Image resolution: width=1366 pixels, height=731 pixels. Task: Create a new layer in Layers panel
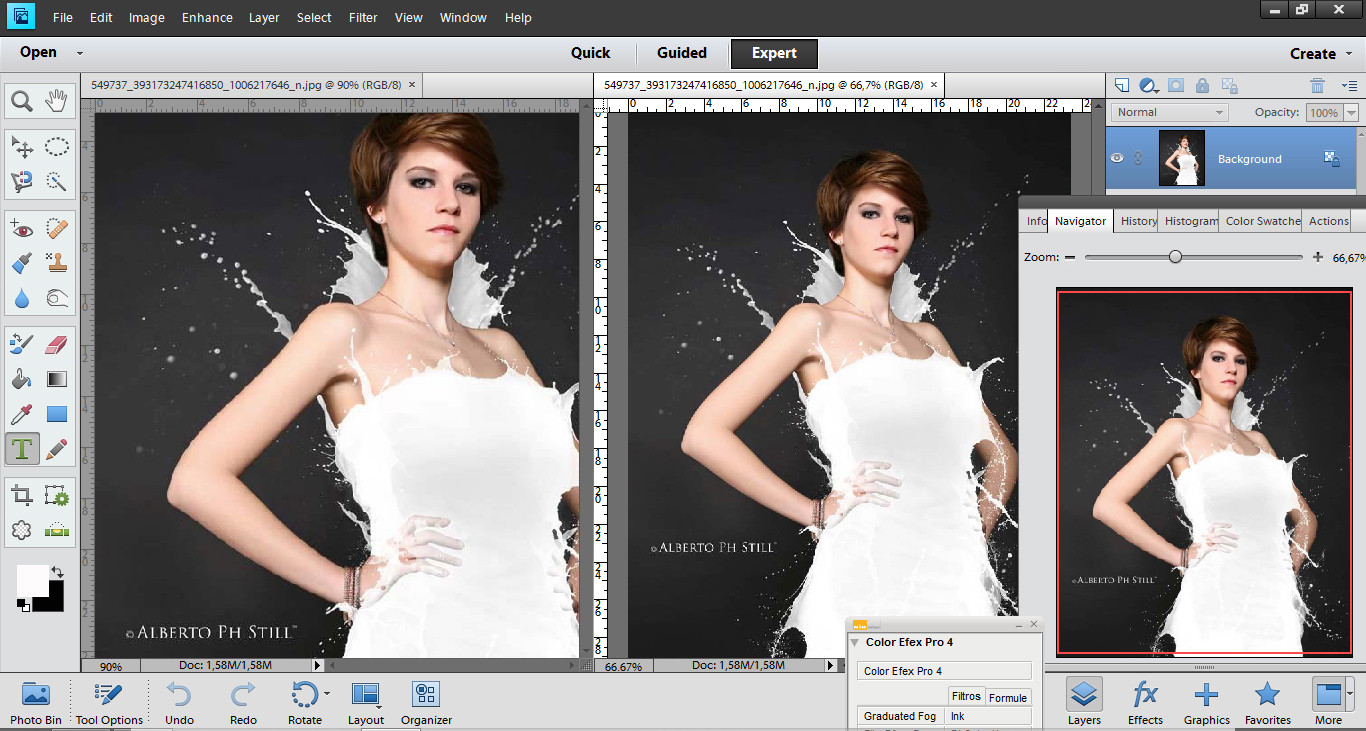(x=1122, y=86)
